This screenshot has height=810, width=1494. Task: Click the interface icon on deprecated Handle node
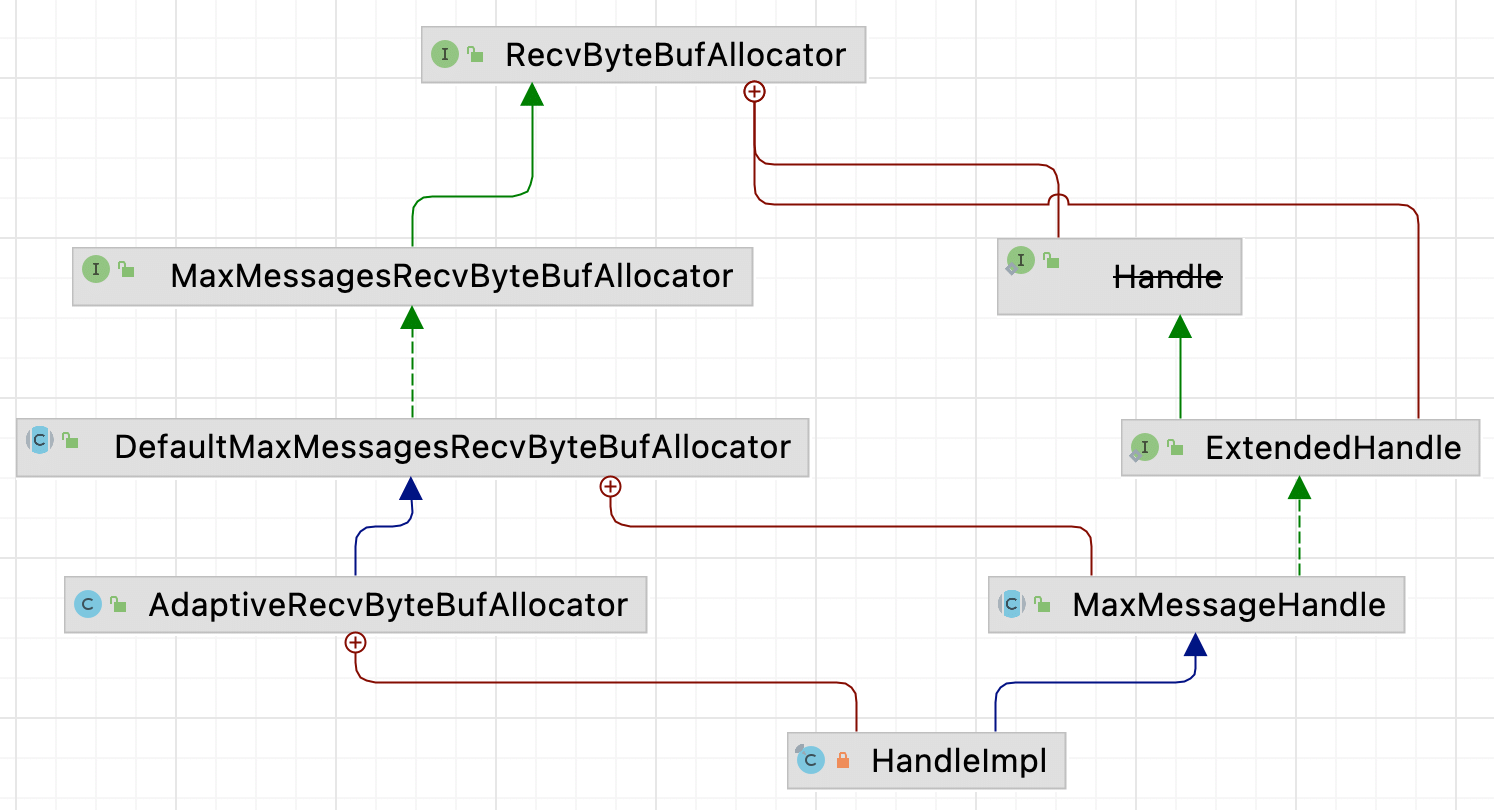(1019, 262)
